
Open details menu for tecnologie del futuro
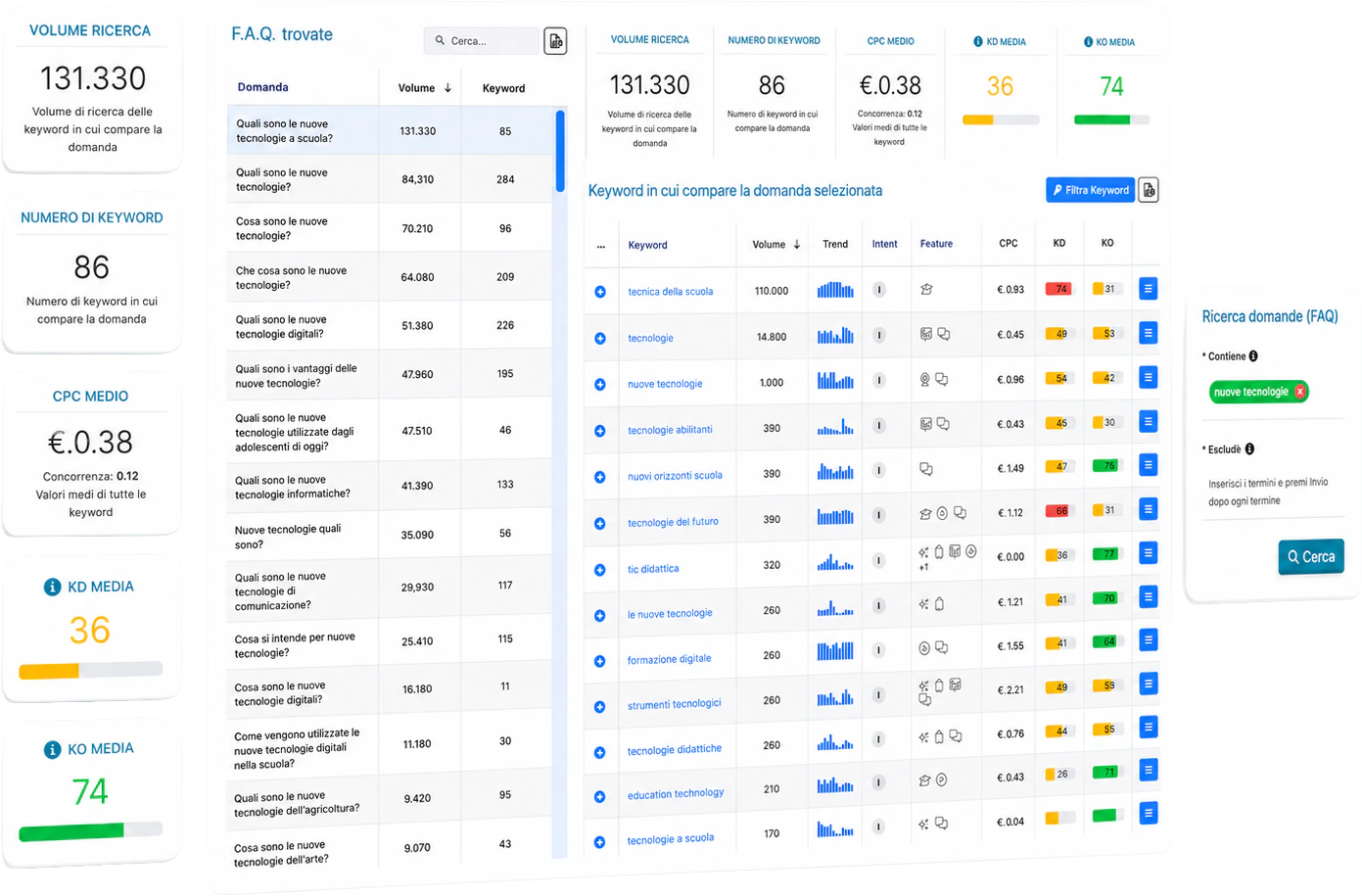[x=1149, y=509]
